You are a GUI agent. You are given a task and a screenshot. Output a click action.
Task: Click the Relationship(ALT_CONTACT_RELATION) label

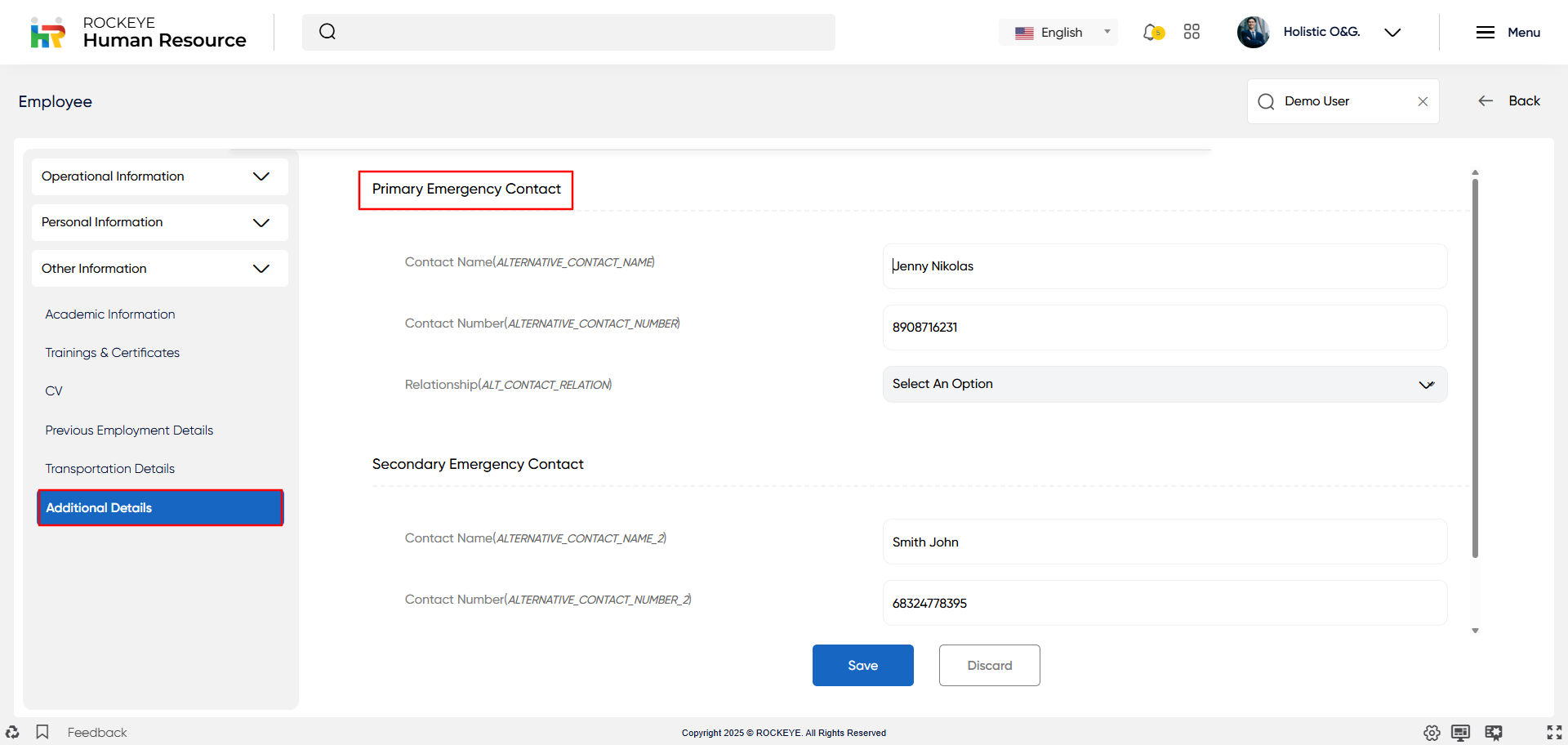[x=508, y=385]
